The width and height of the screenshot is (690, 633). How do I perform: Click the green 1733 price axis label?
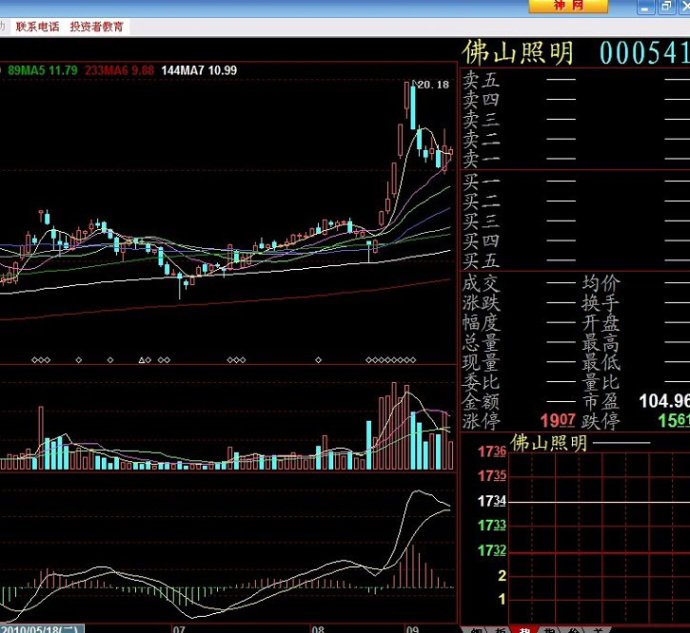tap(492, 526)
